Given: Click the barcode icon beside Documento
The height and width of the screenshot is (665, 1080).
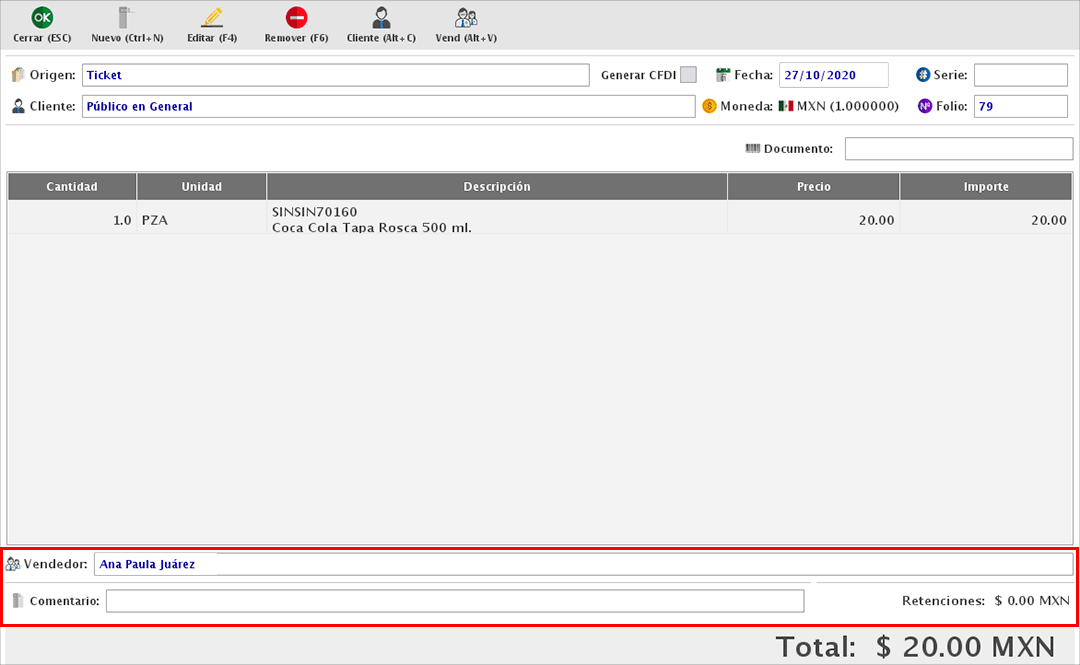Looking at the screenshot, I should pyautogui.click(x=753, y=149).
